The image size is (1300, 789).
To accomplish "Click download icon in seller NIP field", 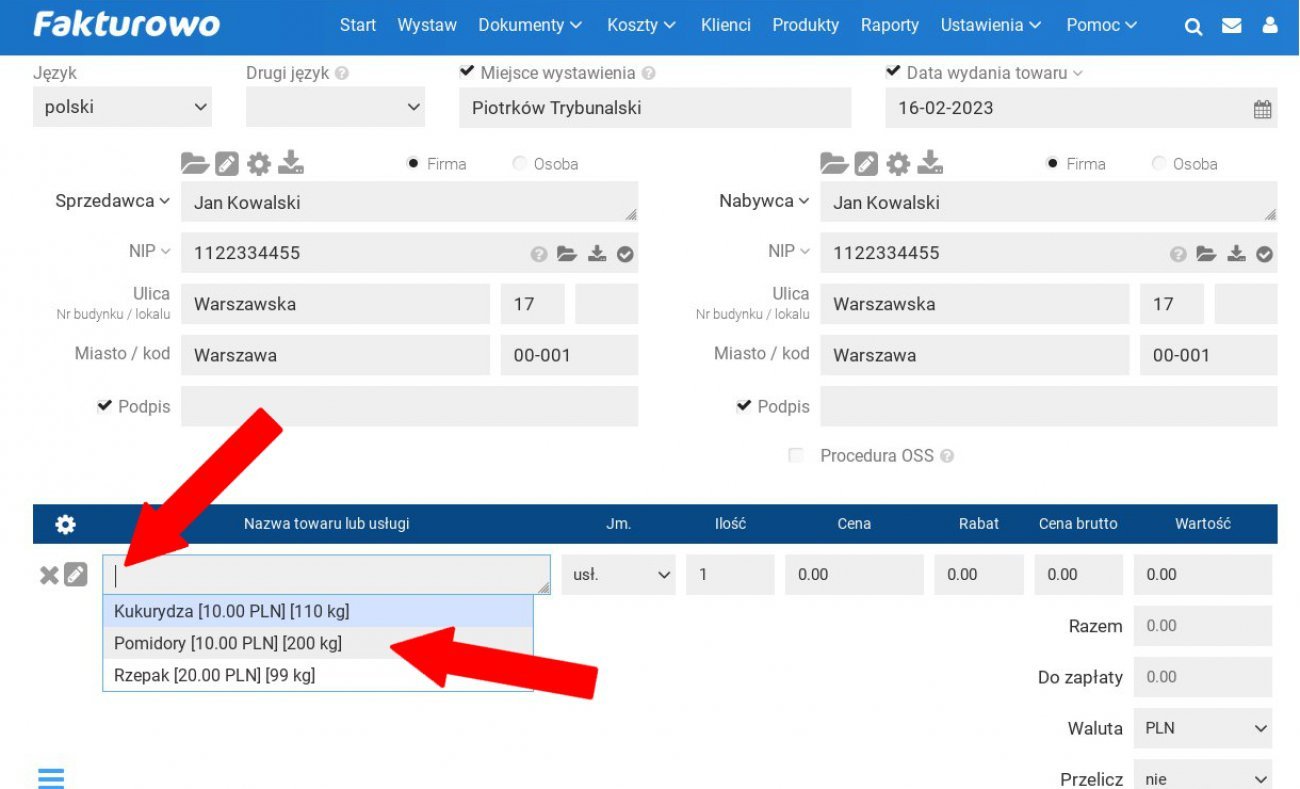I will click(597, 253).
